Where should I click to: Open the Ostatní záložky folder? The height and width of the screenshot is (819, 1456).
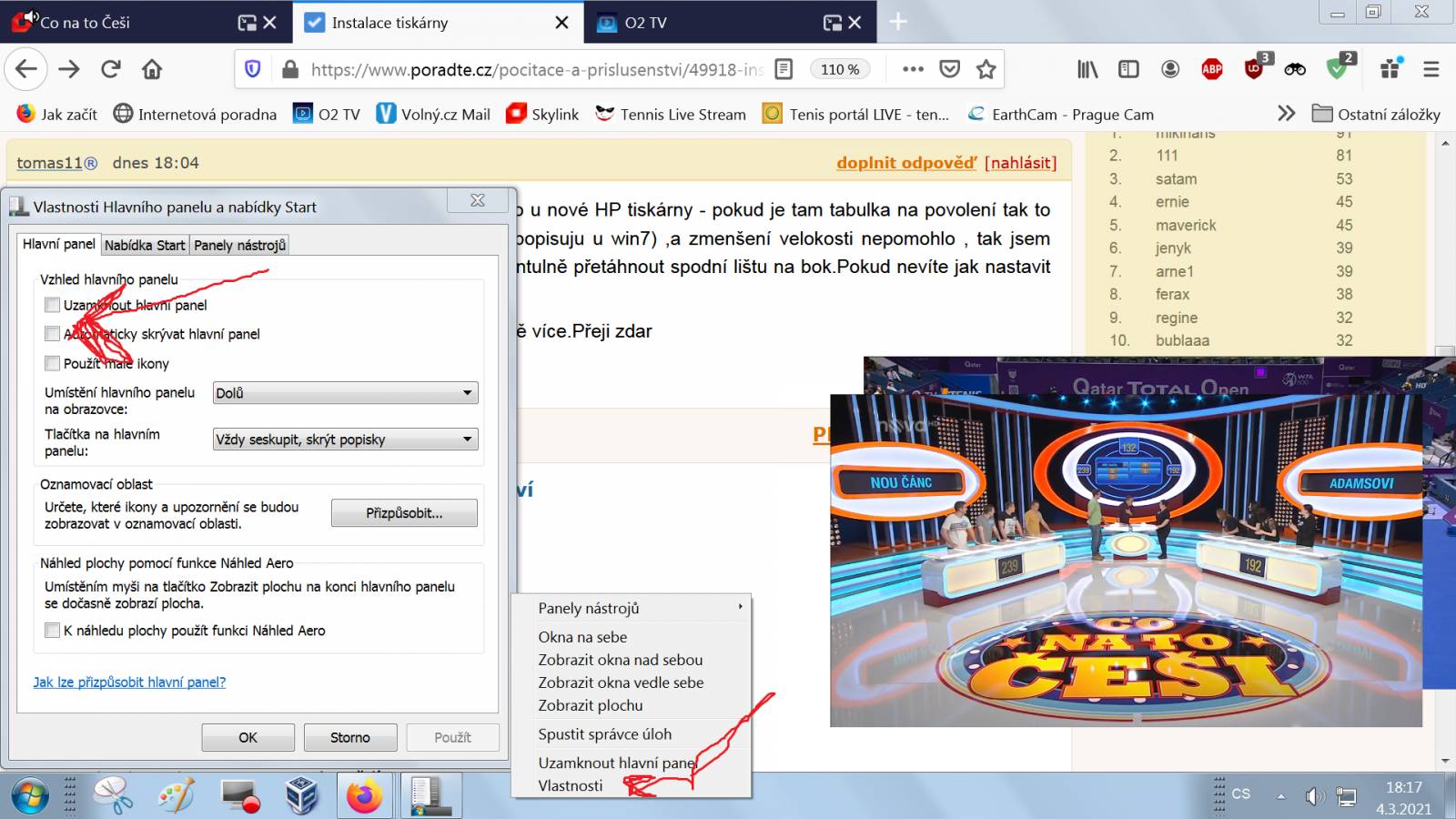pos(1376,114)
